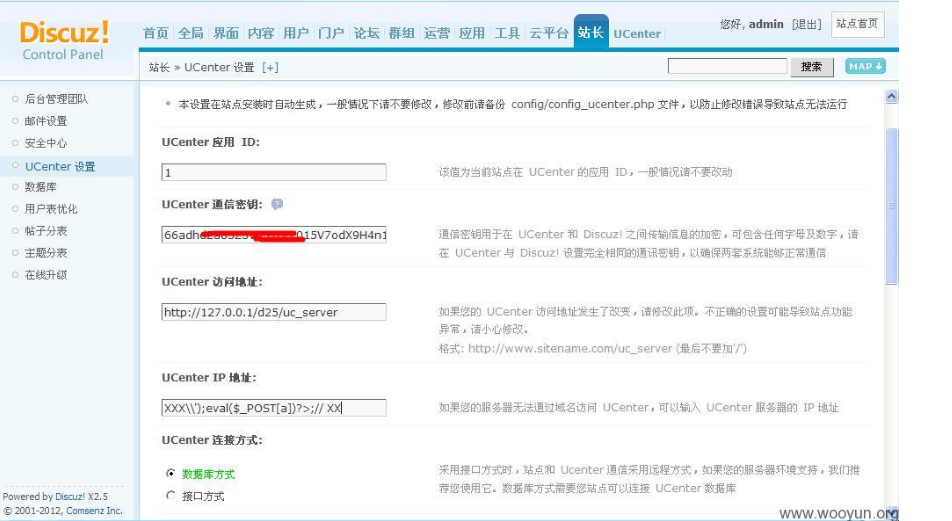Click the 退出 logout link
The height and width of the screenshot is (521, 952).
807,24
